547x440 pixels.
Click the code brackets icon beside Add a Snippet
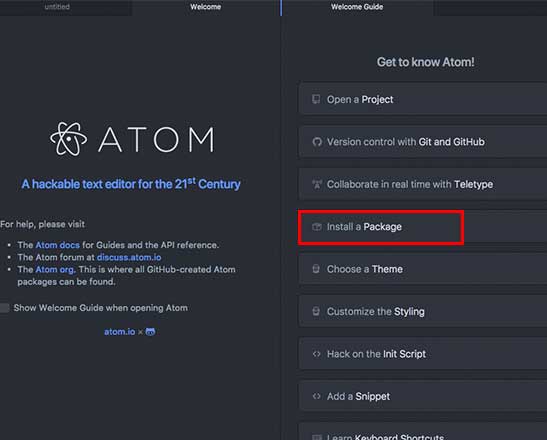point(316,396)
